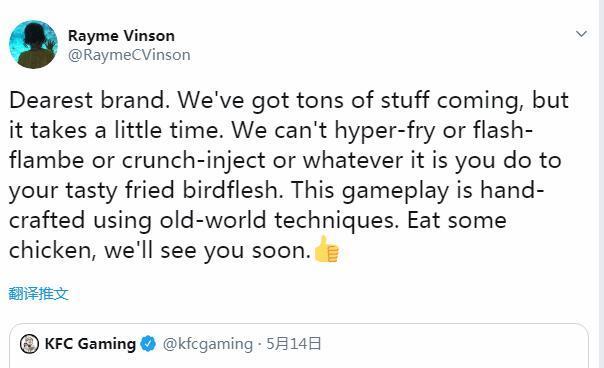Viewport: 604px width, 368px height.
Task: Click the word "birdflesh" in the tweet
Action: tap(233, 190)
